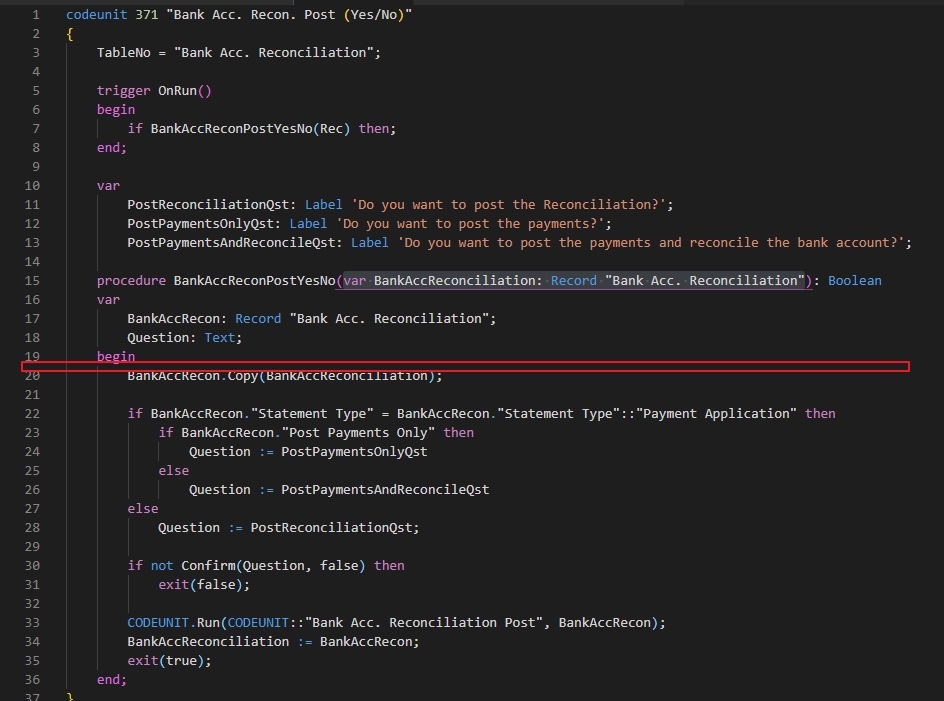944x701 pixels.
Task: Click the highlighted Record parameter on line 15
Action: pyautogui.click(x=573, y=280)
